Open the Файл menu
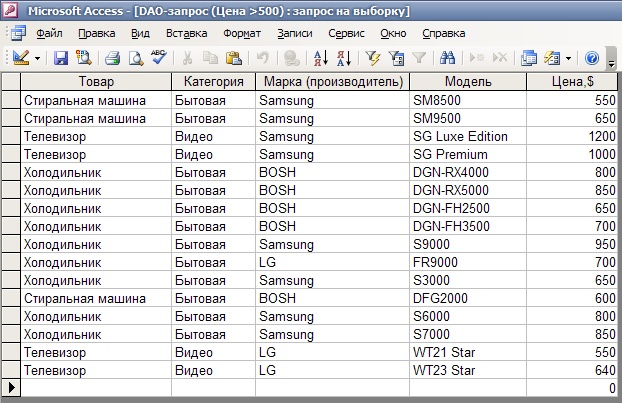 [49, 33]
